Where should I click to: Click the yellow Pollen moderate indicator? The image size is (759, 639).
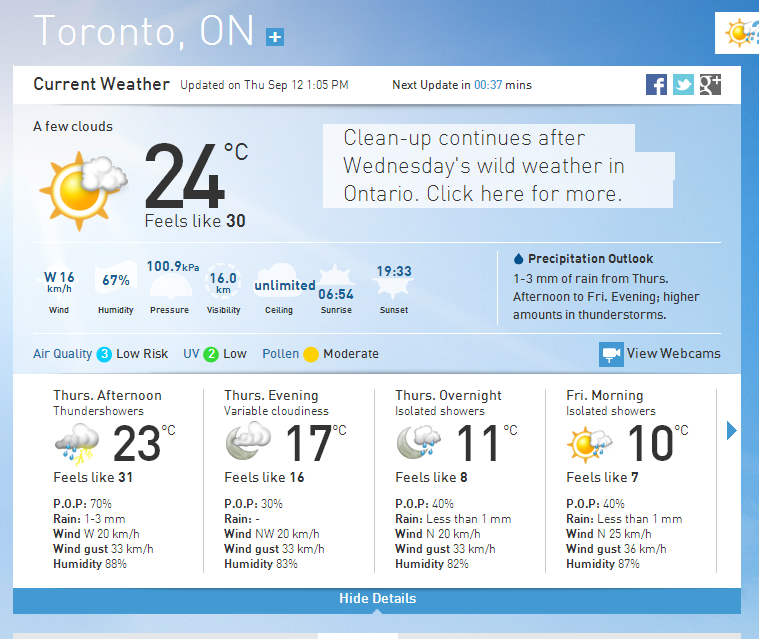pyautogui.click(x=311, y=354)
